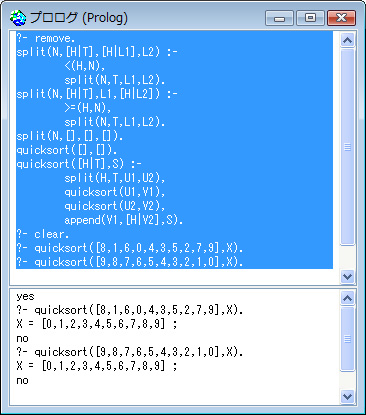Click the '?- clear.' line in editor
Viewport: 366px width, 415px height.
pos(43,234)
